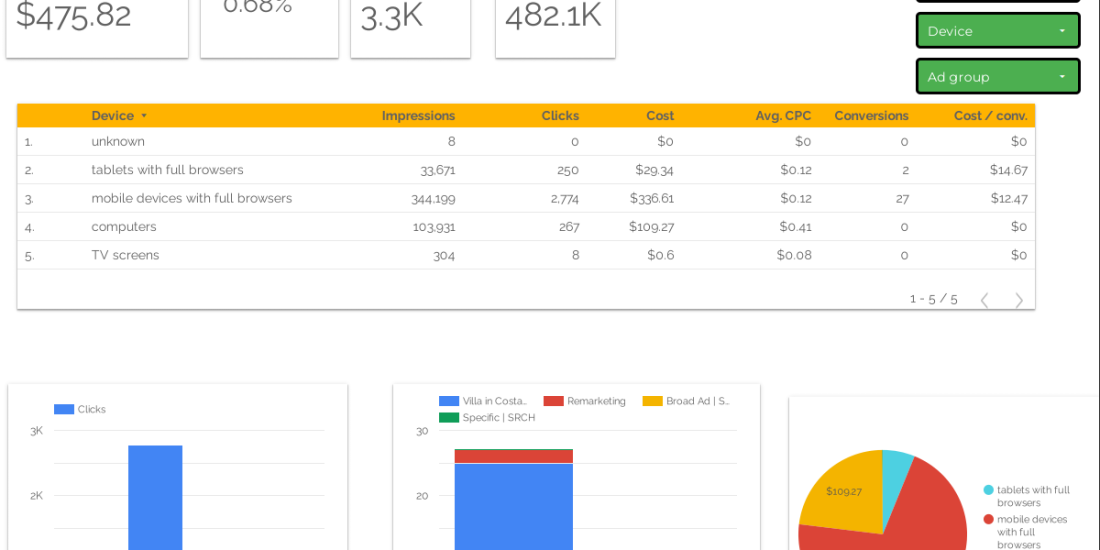Click the $0.08 Avg. CPC value
Image resolution: width=1100 pixels, height=550 pixels.
tap(794, 255)
